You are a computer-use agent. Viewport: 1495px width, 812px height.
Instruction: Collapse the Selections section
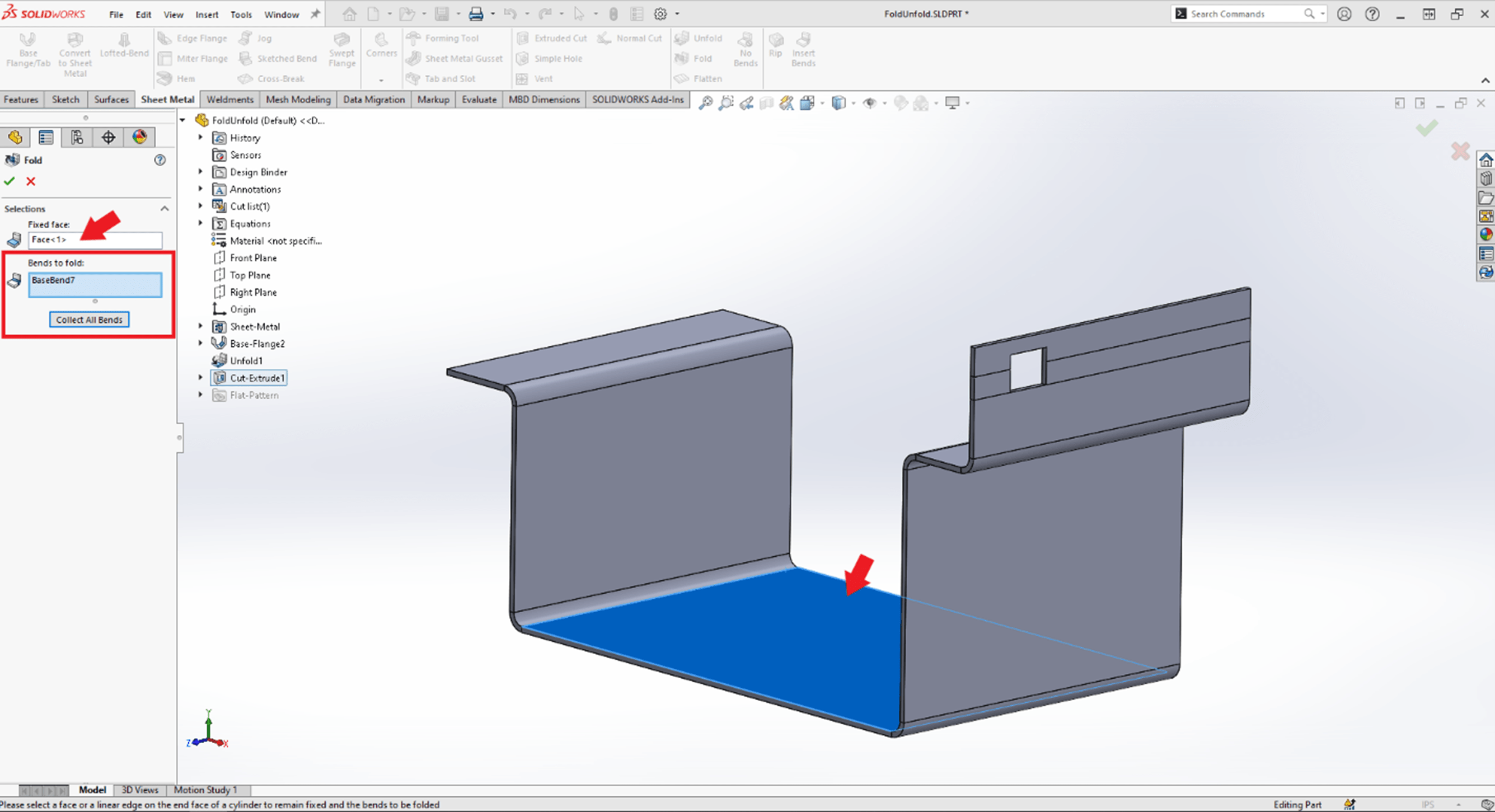(x=164, y=208)
